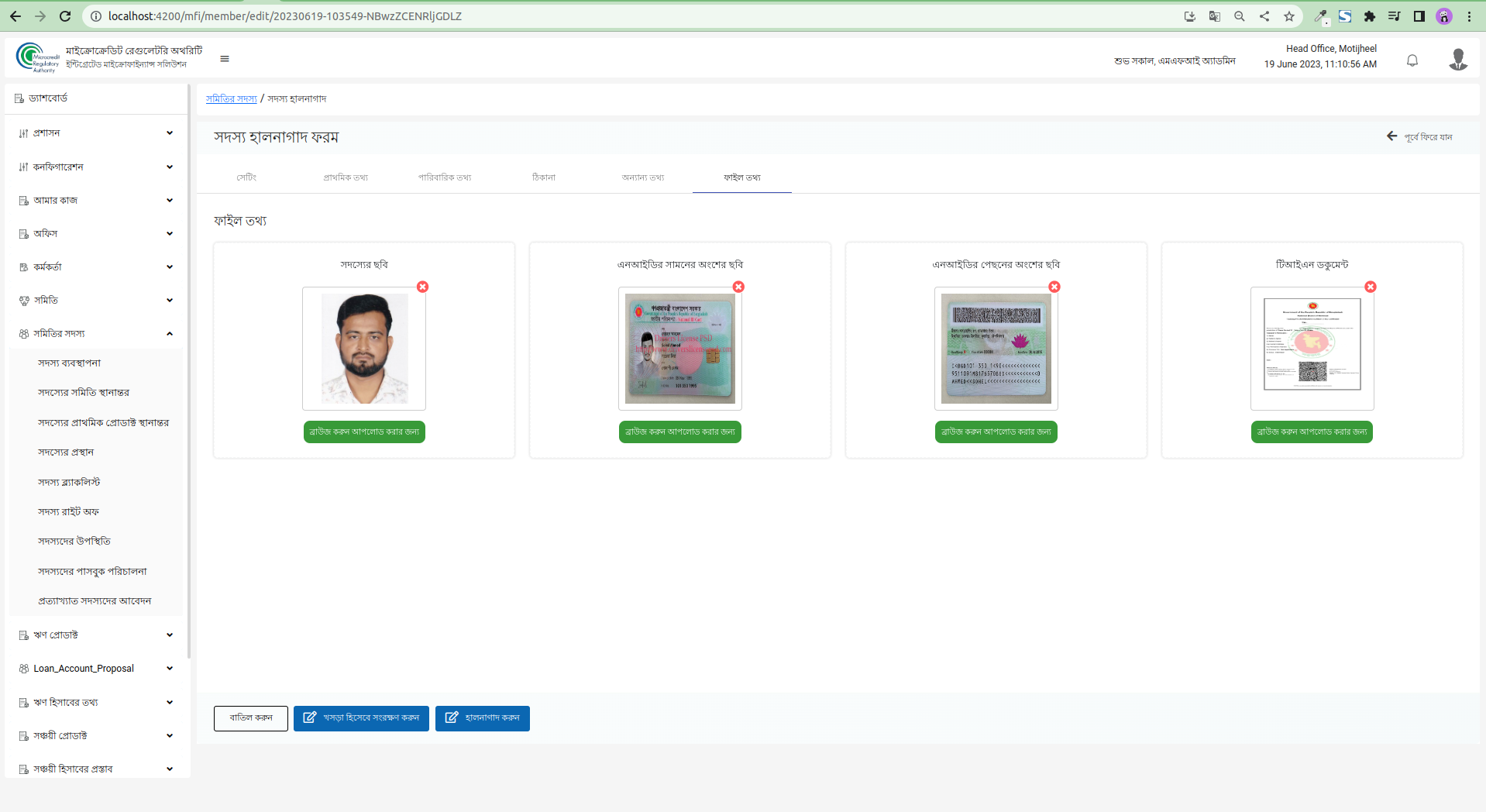The width and height of the screenshot is (1486, 812).
Task: Expand the ঋণ হিসাবের তথ্য sidebar menu
Action: pos(96,702)
